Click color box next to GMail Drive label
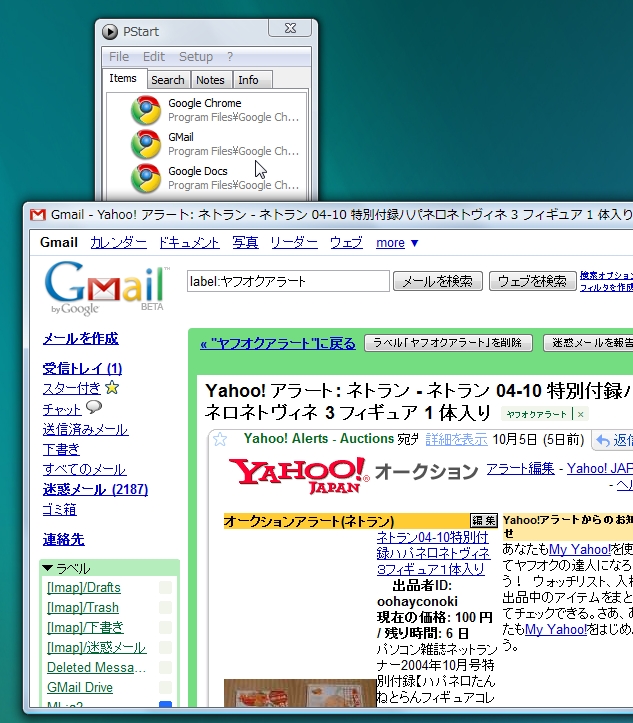The height and width of the screenshot is (723, 633). coord(166,687)
